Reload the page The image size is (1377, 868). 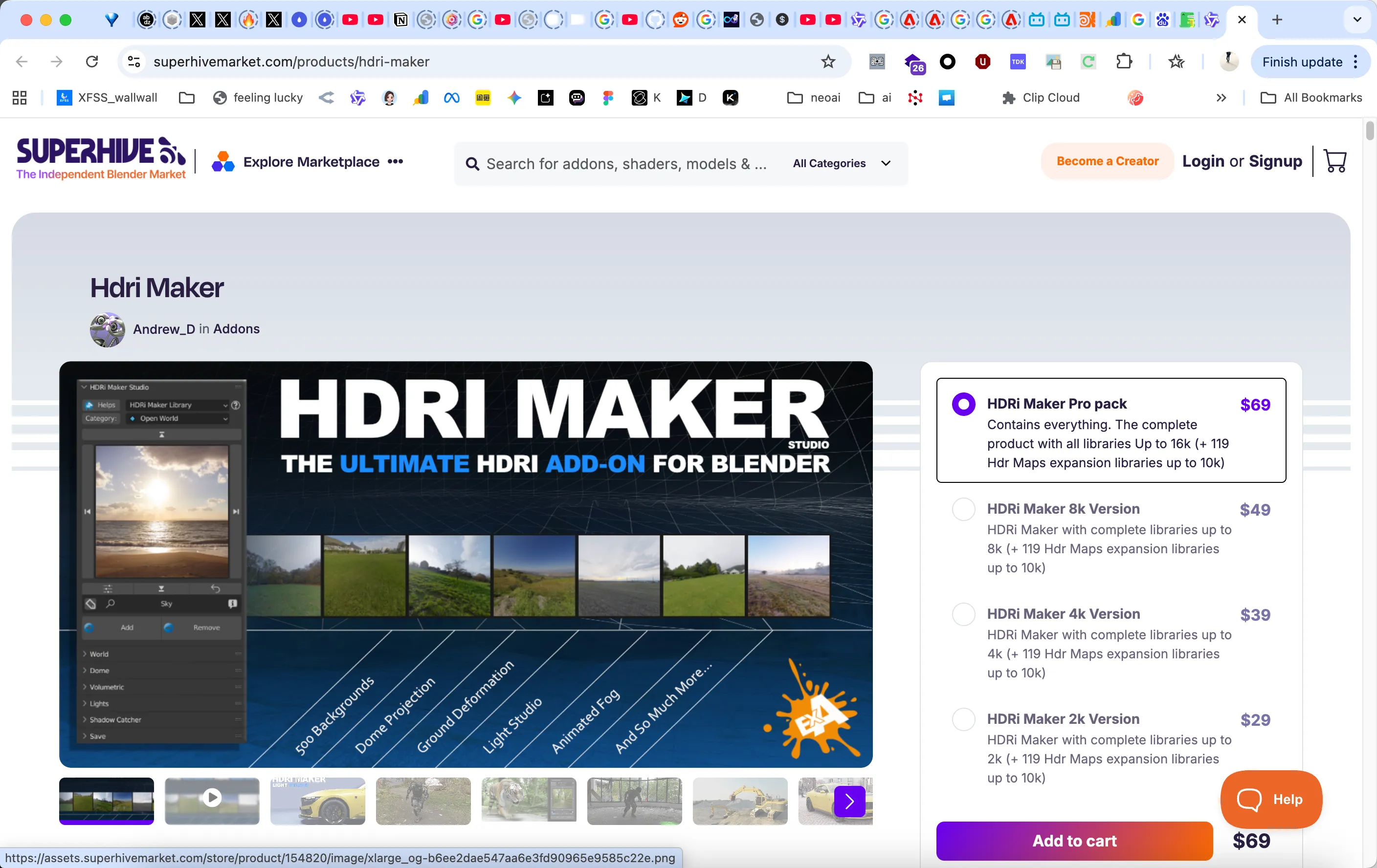tap(92, 61)
